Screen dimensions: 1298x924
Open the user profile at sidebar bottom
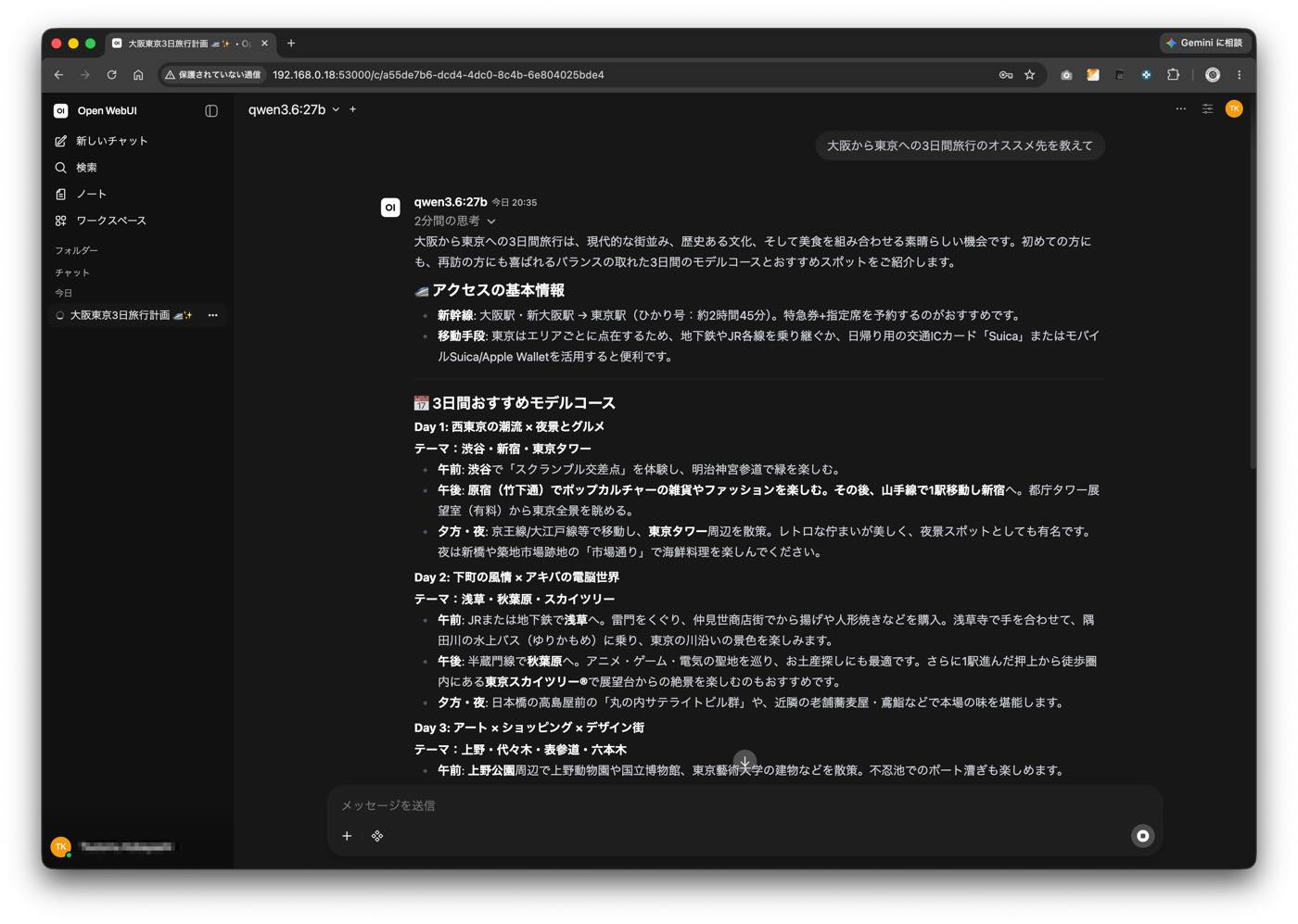[113, 847]
